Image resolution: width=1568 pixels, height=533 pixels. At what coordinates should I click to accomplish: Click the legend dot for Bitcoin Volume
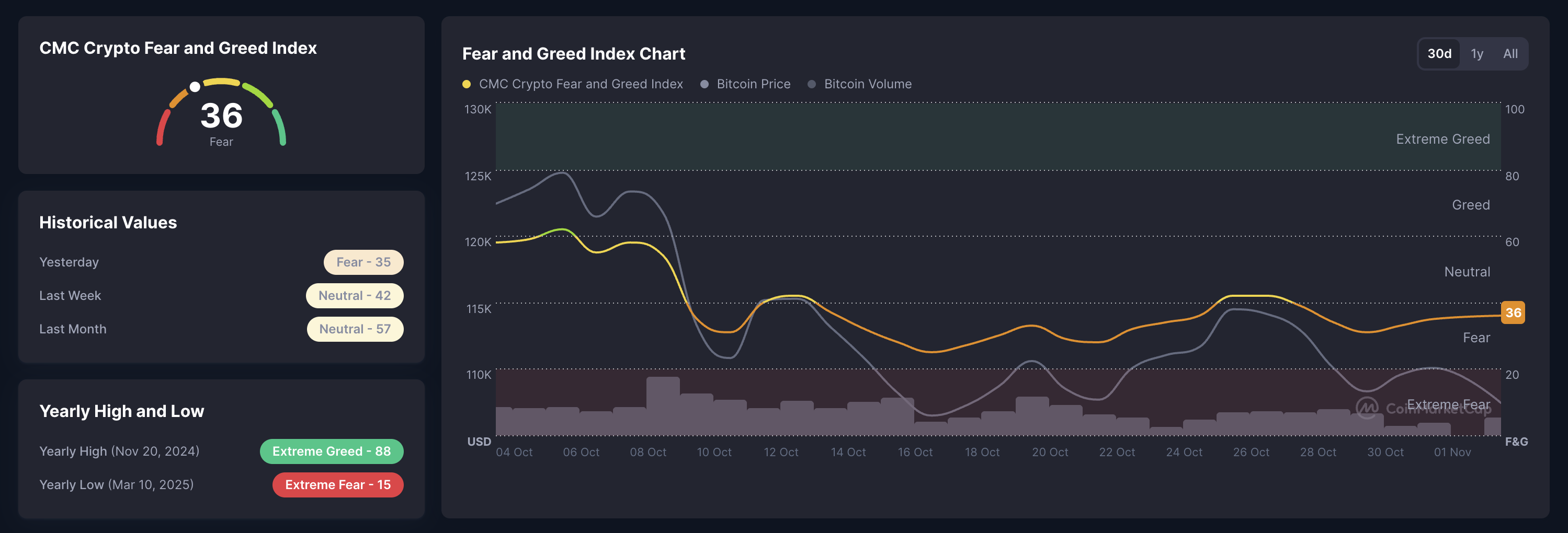point(811,84)
